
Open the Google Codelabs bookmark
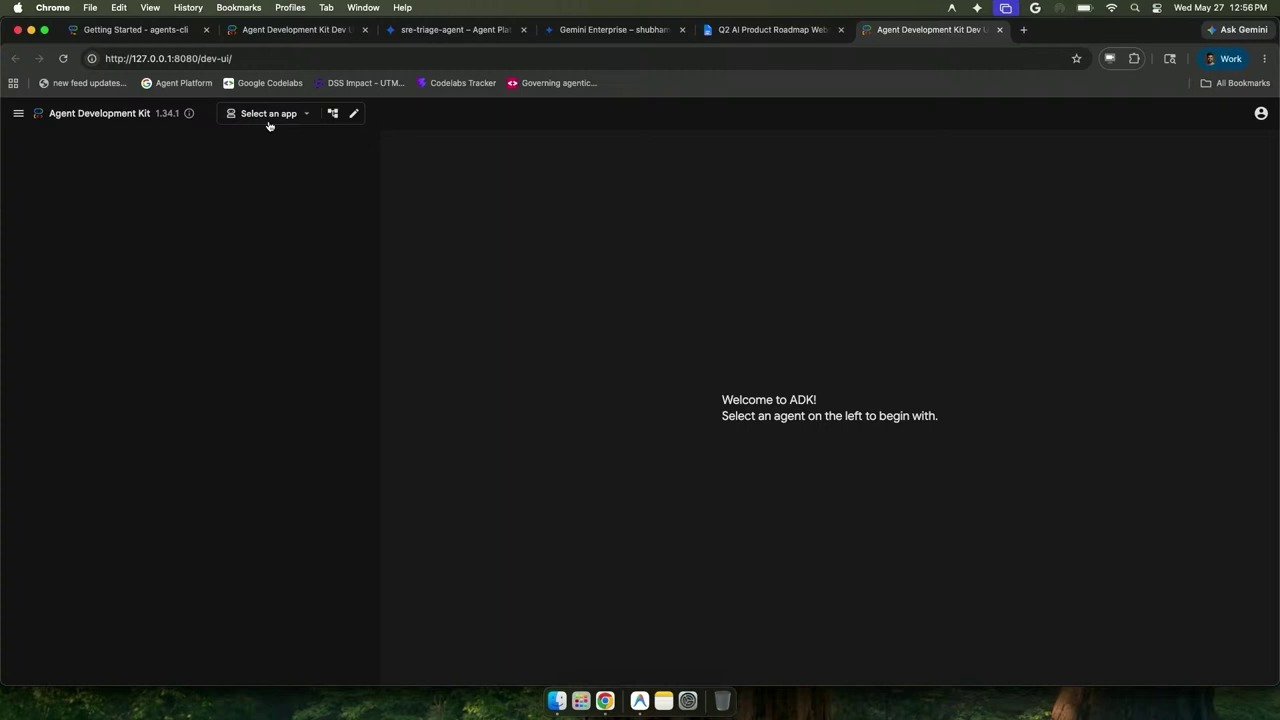pos(263,83)
